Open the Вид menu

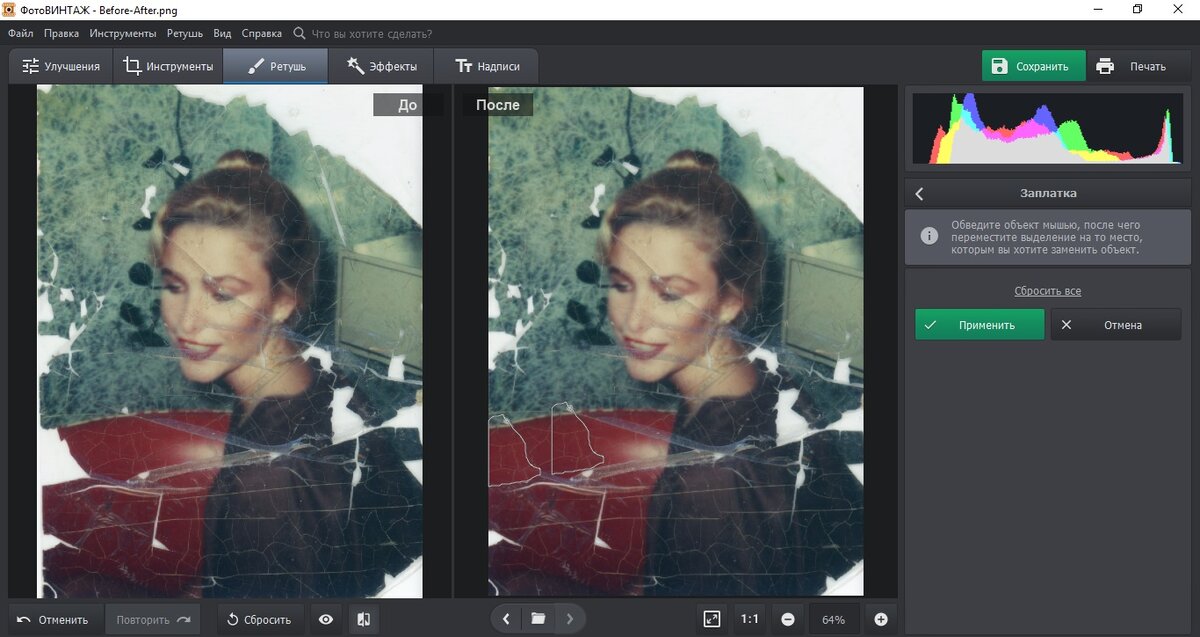(x=222, y=33)
